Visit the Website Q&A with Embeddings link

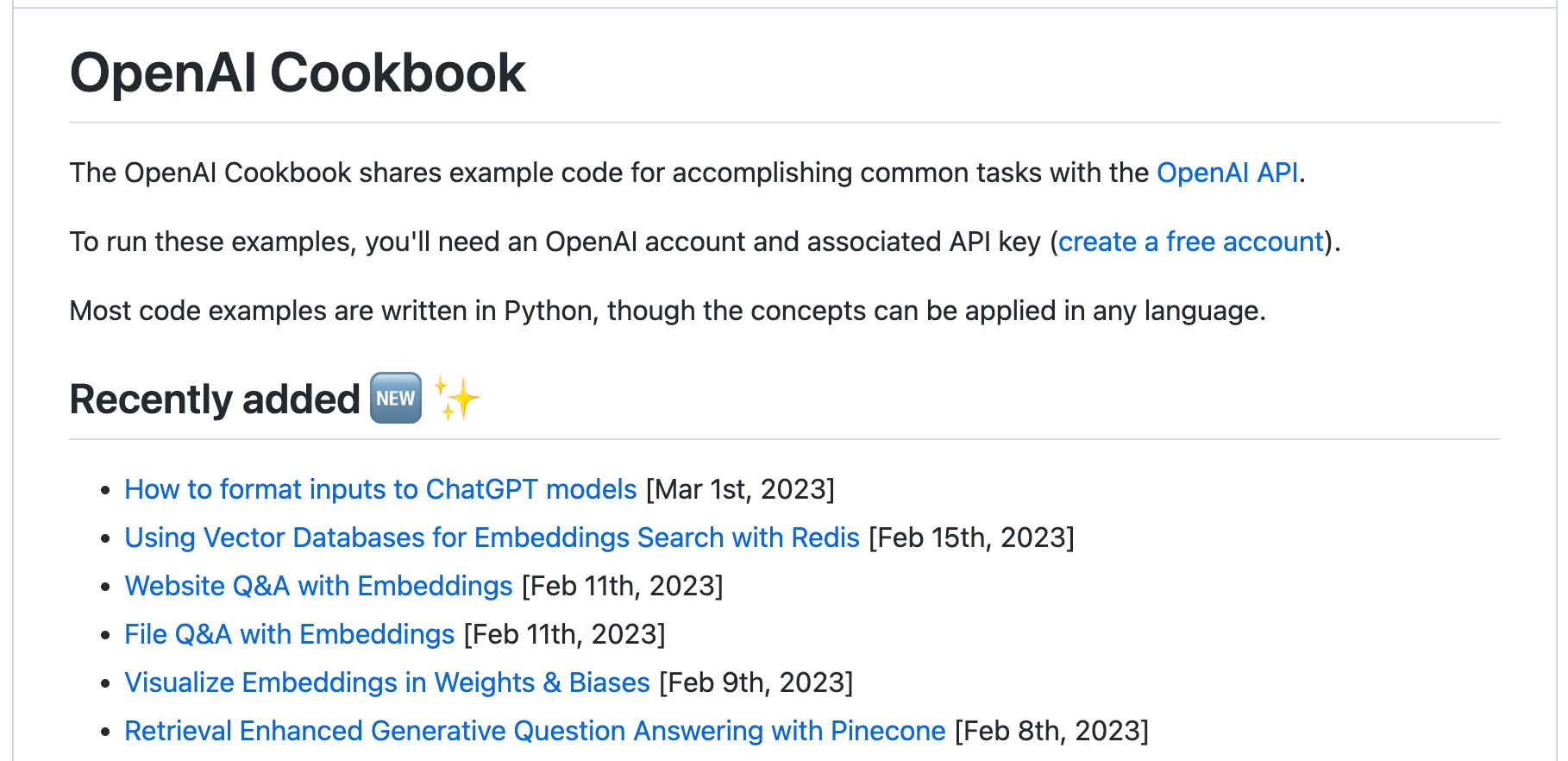tap(318, 586)
